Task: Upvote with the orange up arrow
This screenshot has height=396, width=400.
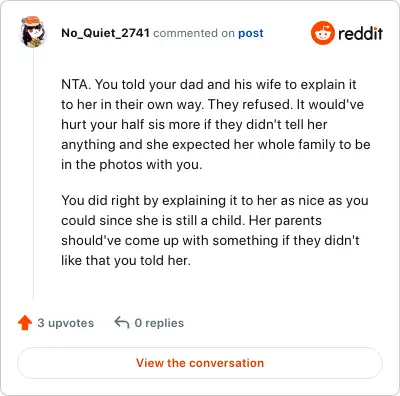Action: (25, 323)
